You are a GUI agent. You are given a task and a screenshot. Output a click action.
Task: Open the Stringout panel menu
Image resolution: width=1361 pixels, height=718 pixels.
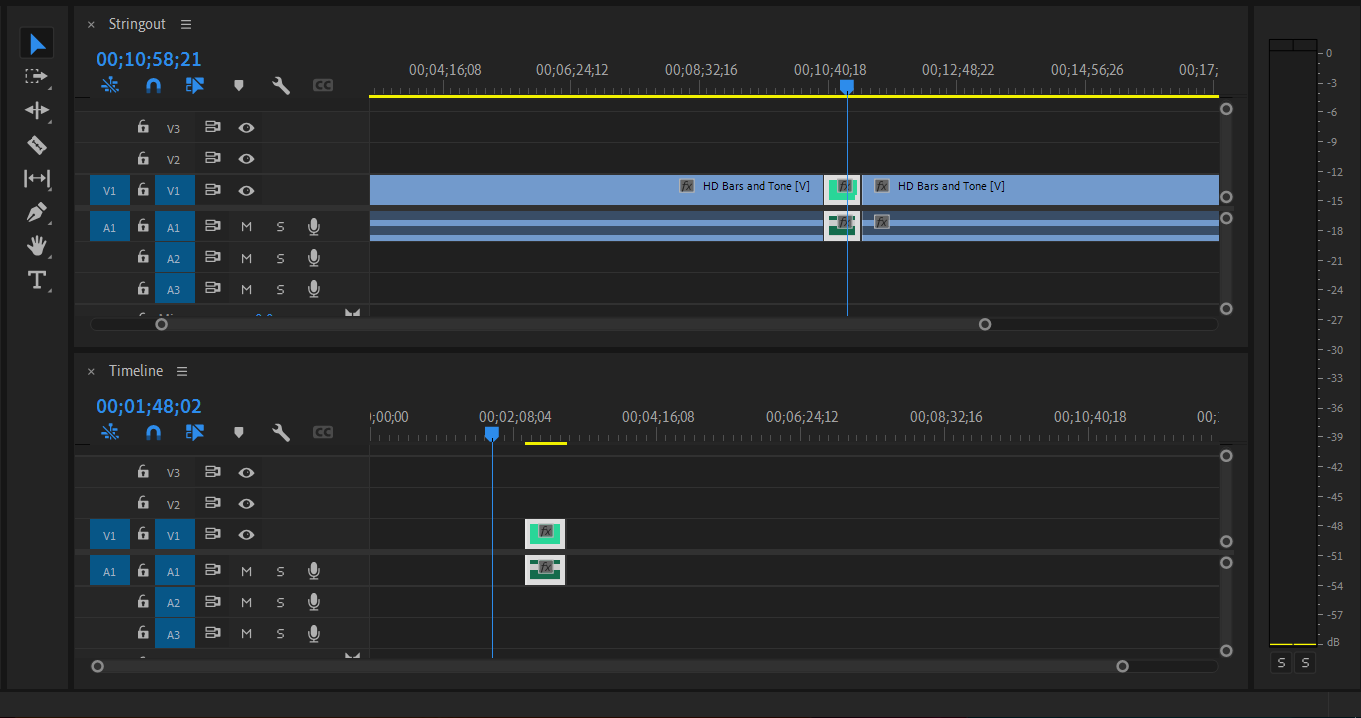pyautogui.click(x=186, y=24)
